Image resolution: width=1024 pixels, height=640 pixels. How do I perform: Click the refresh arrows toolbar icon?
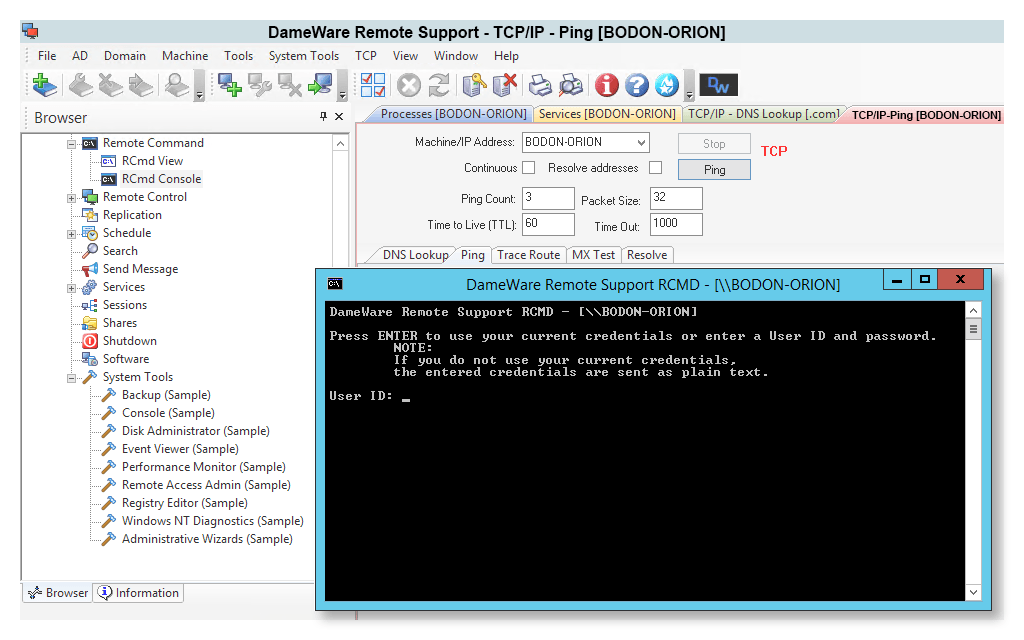(438, 85)
